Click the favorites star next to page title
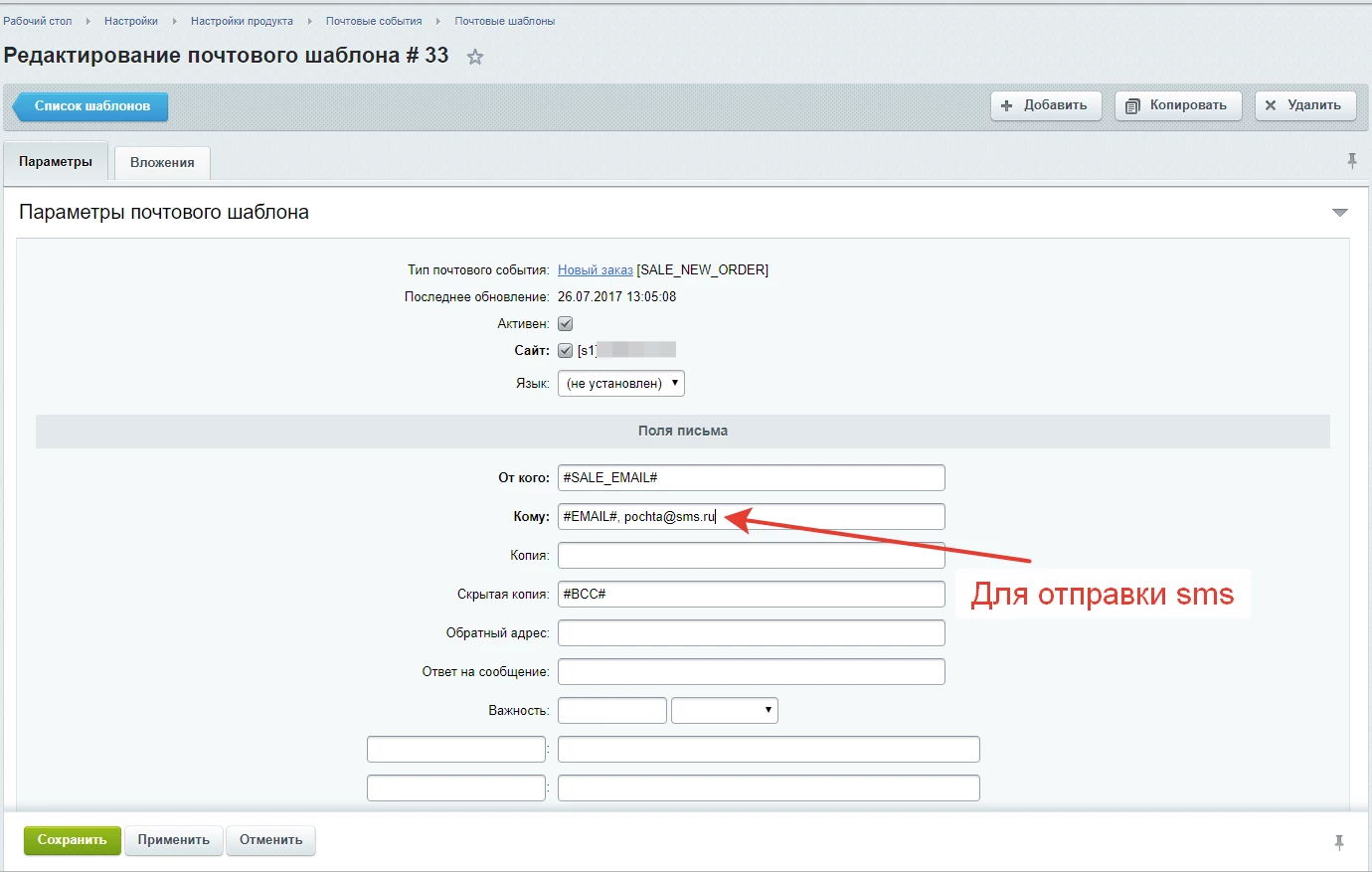Viewport: 1372px width, 873px height. (475, 58)
